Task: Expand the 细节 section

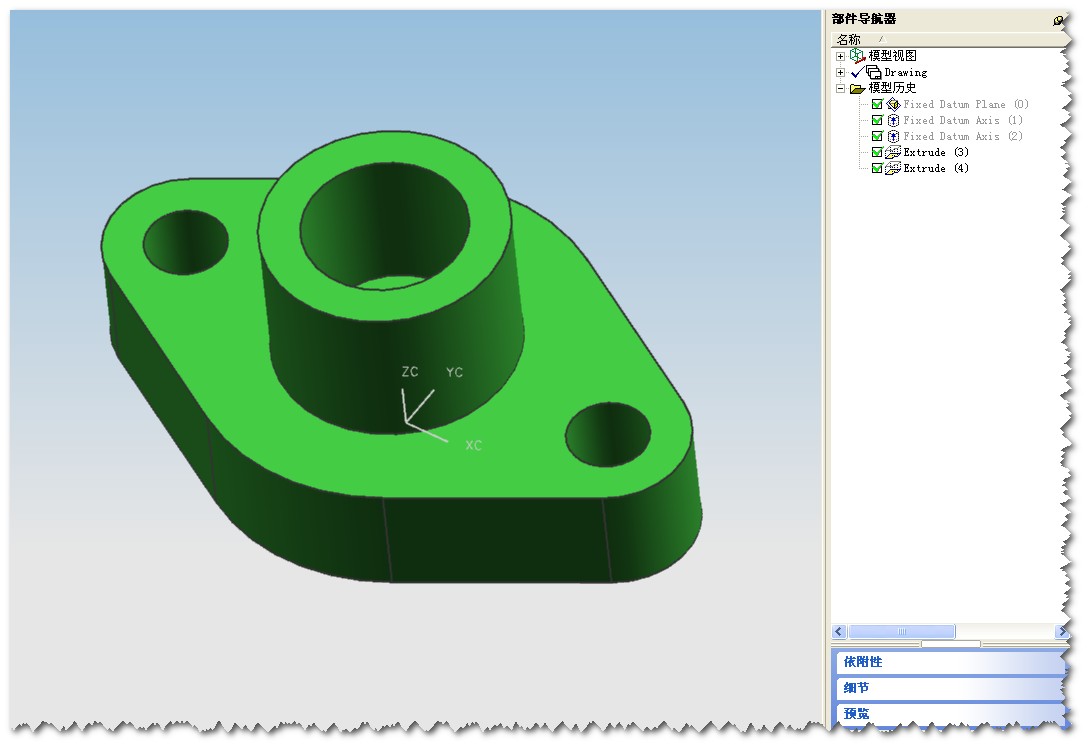Action: (x=949, y=688)
